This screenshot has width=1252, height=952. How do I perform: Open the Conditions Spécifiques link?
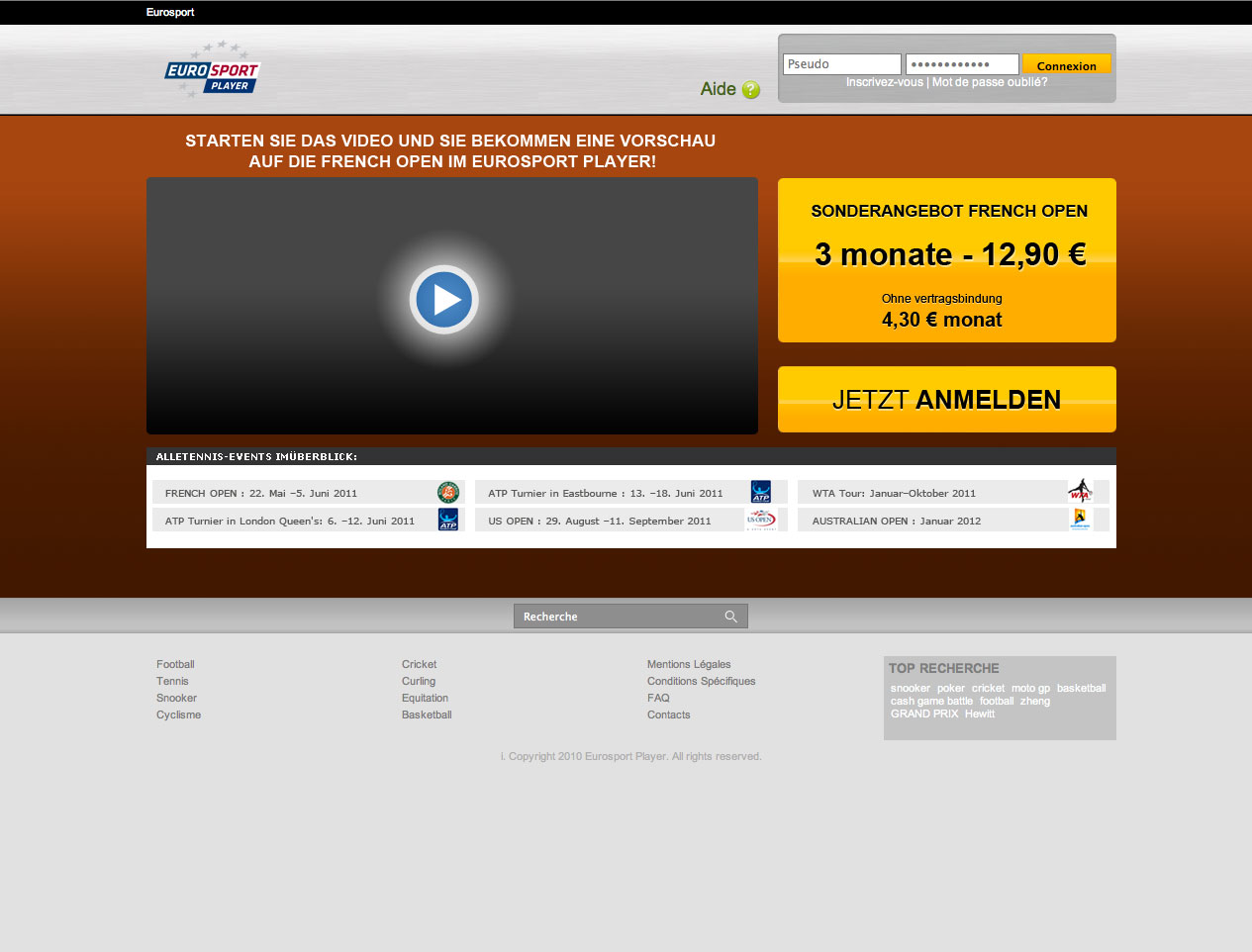click(x=701, y=681)
